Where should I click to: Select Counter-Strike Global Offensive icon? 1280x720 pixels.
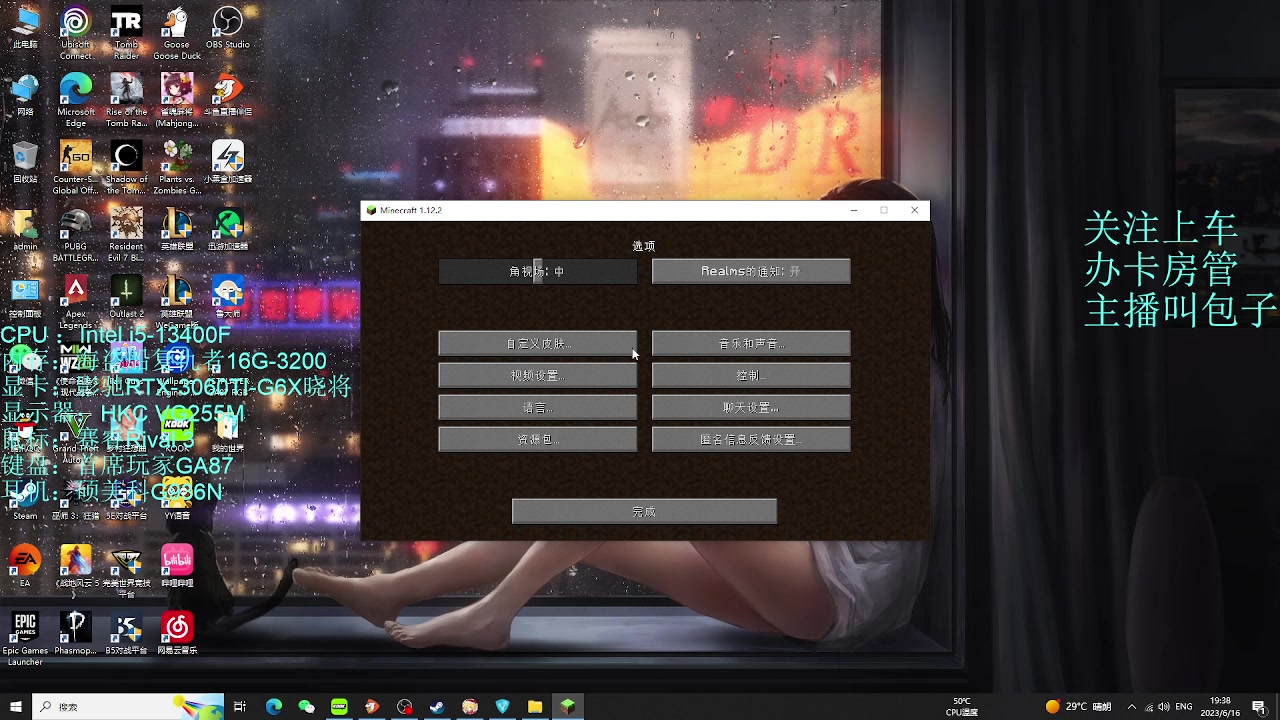76,167
